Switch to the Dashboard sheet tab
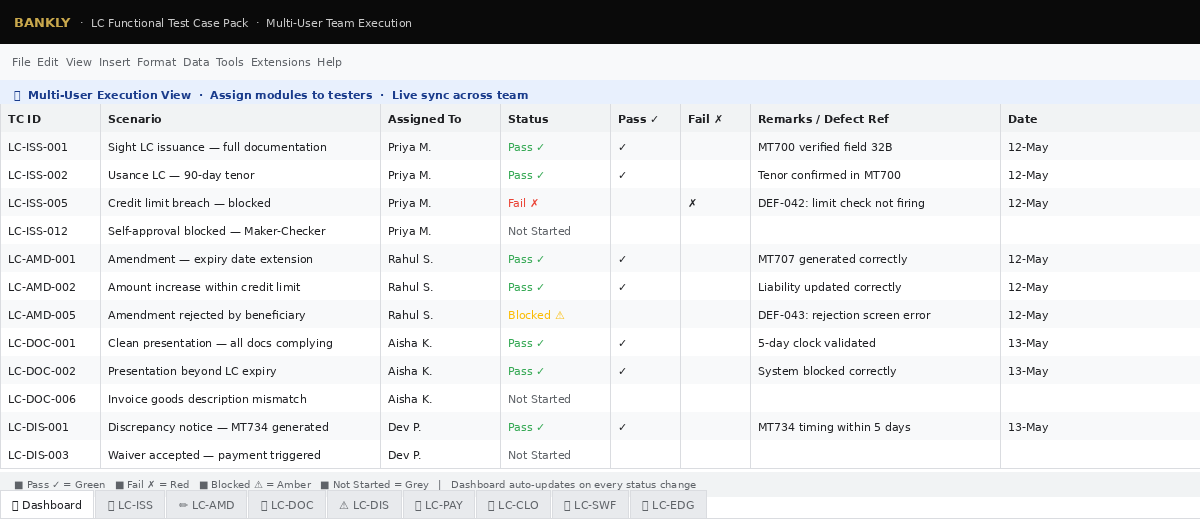The height and width of the screenshot is (520, 1200). [47, 505]
